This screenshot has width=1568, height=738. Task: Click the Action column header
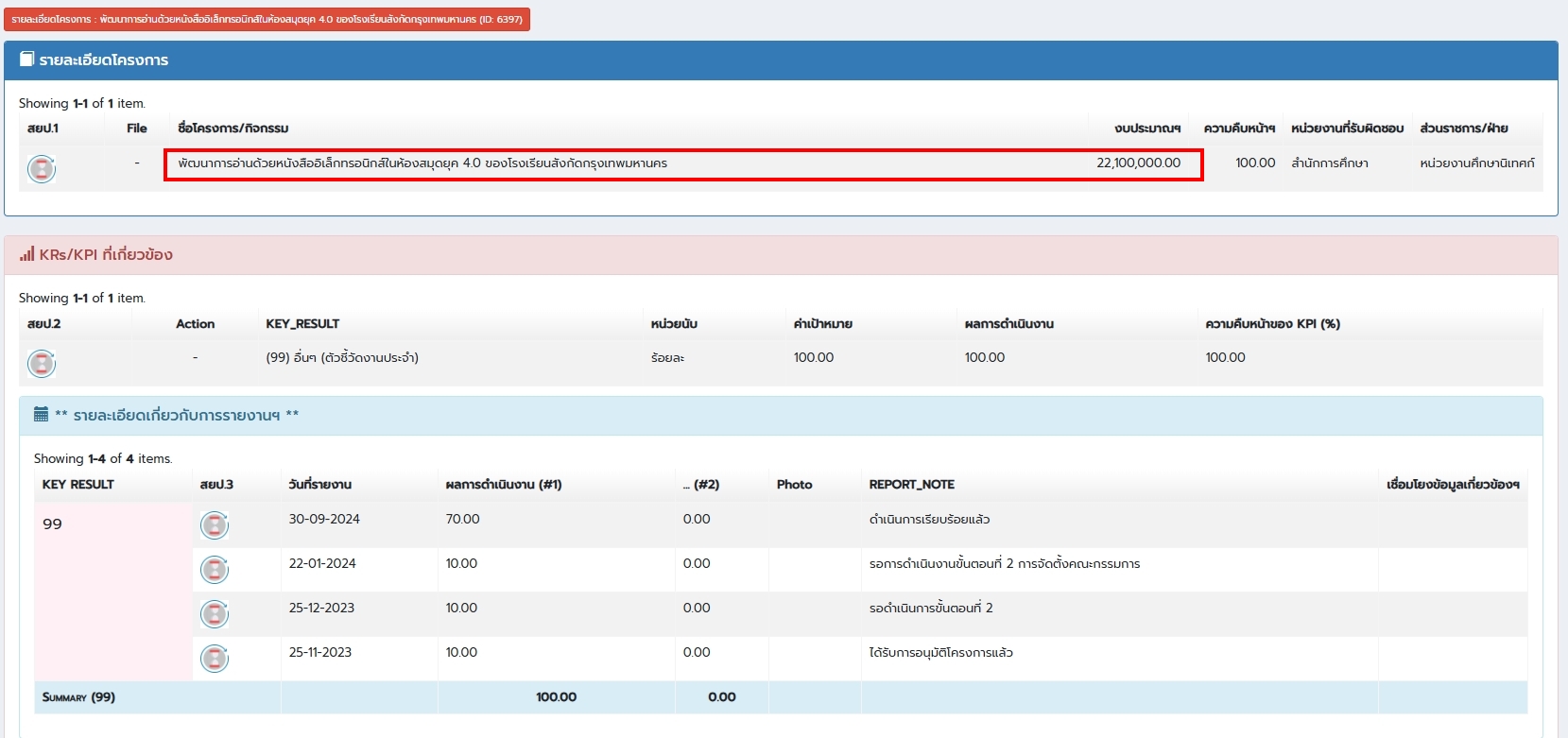[x=195, y=324]
